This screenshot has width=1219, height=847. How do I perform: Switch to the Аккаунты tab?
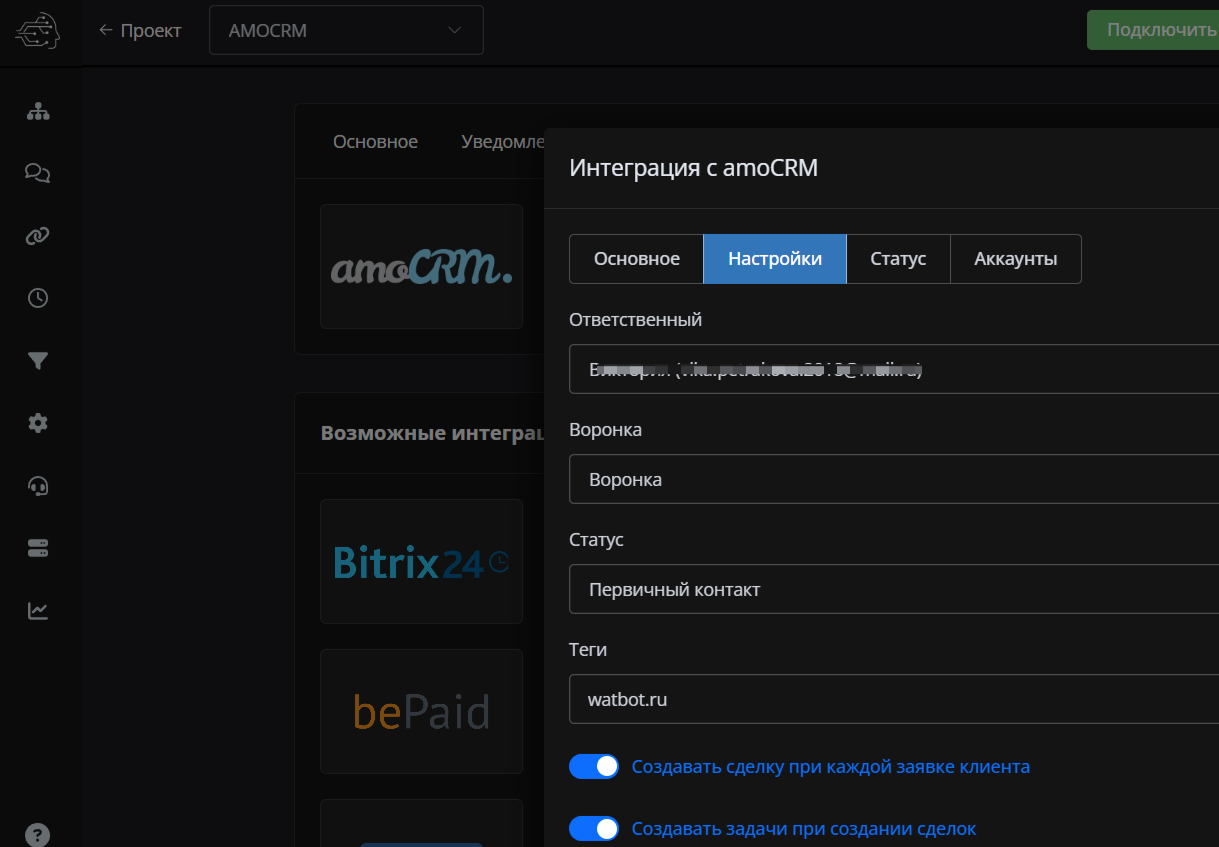click(x=1015, y=259)
